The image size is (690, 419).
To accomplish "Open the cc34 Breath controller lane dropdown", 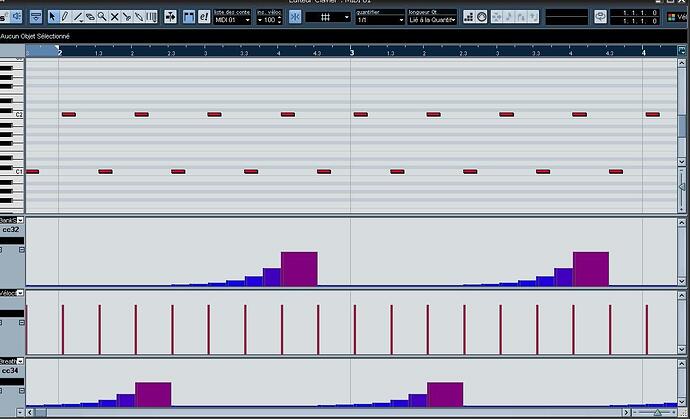I will tap(20, 361).
